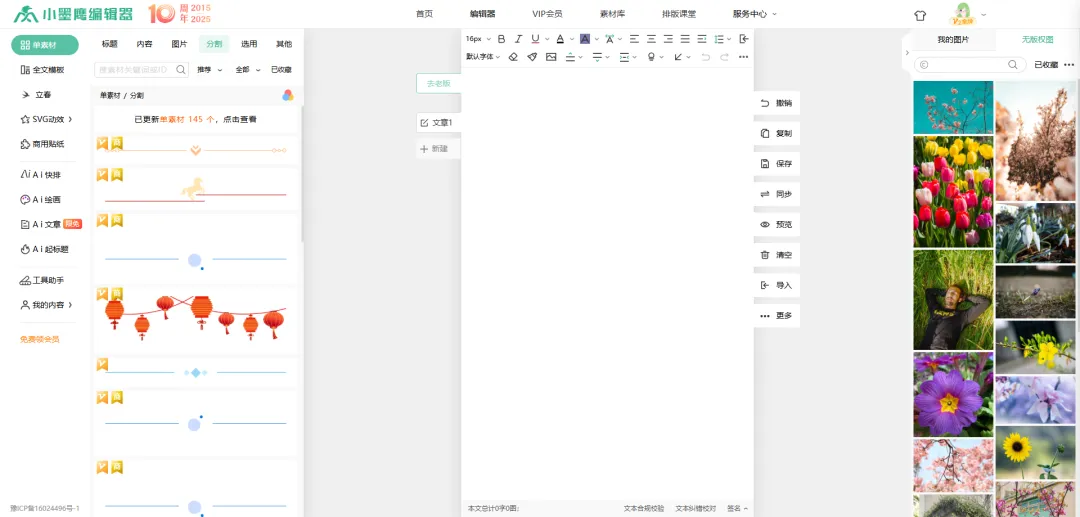Select the red lantern divider material
Screen dimensions: 1080x517
coord(196,318)
